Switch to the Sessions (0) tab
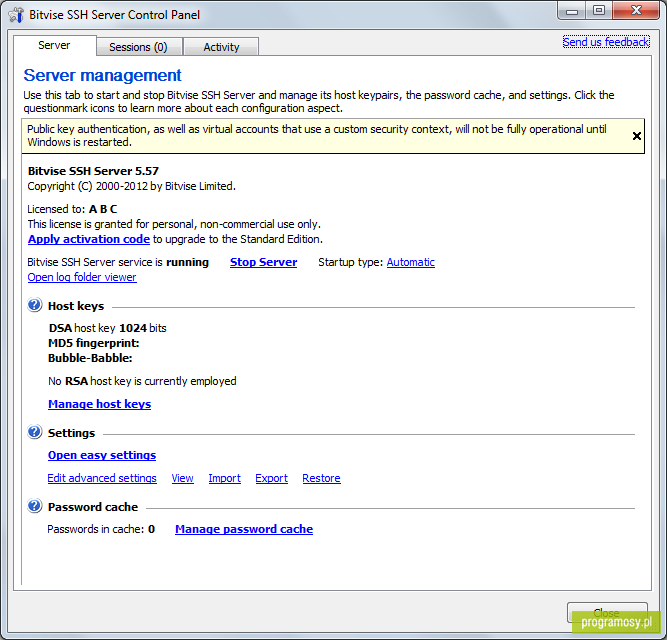The width and height of the screenshot is (667, 640). (139, 47)
